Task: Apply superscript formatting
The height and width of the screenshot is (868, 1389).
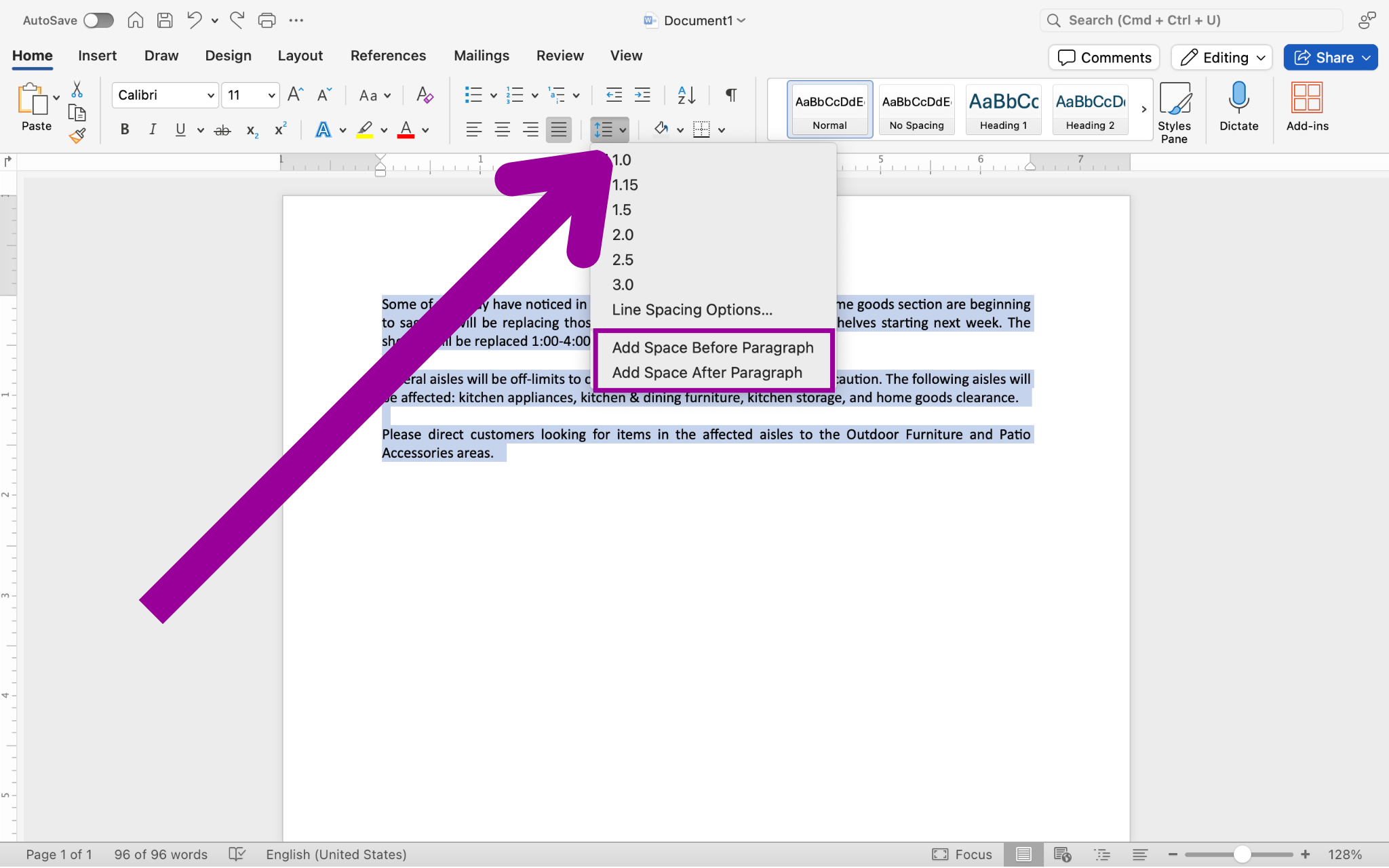Action: point(280,129)
